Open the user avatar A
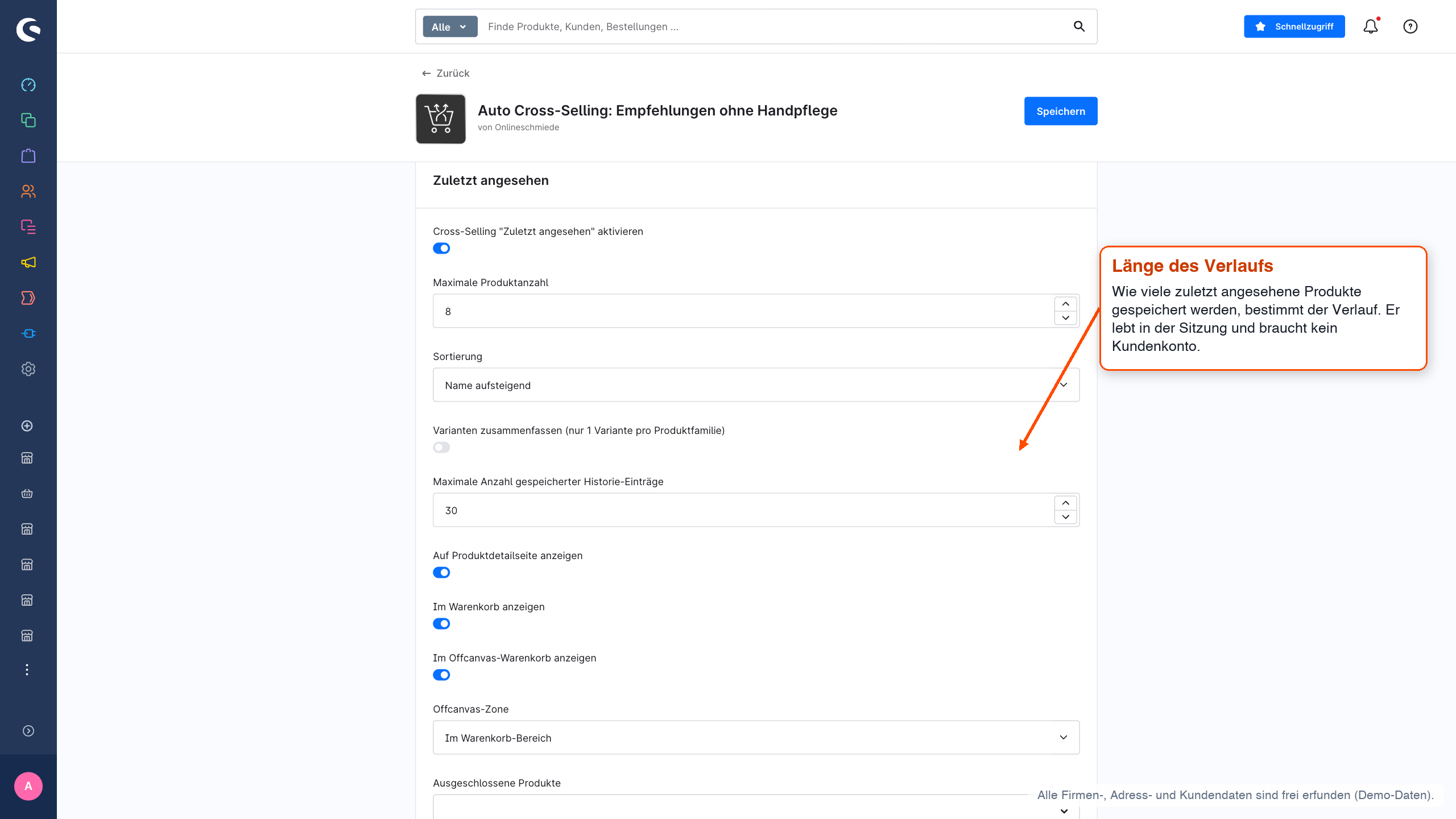This screenshot has width=1456, height=819. point(28,786)
